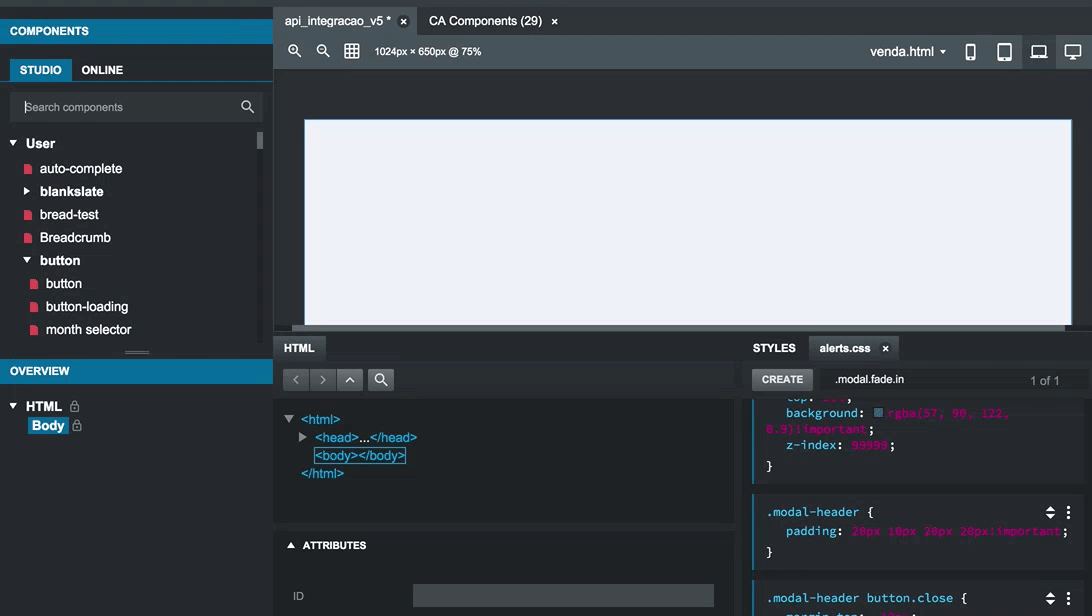Click the 1 of 1 match counter
The width and height of the screenshot is (1092, 616).
[x=1044, y=381]
